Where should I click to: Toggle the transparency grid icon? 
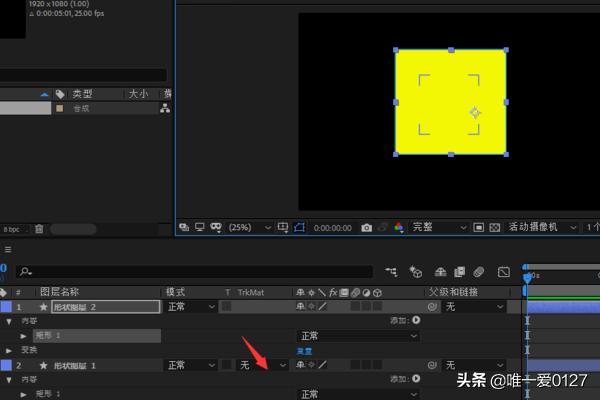point(494,228)
